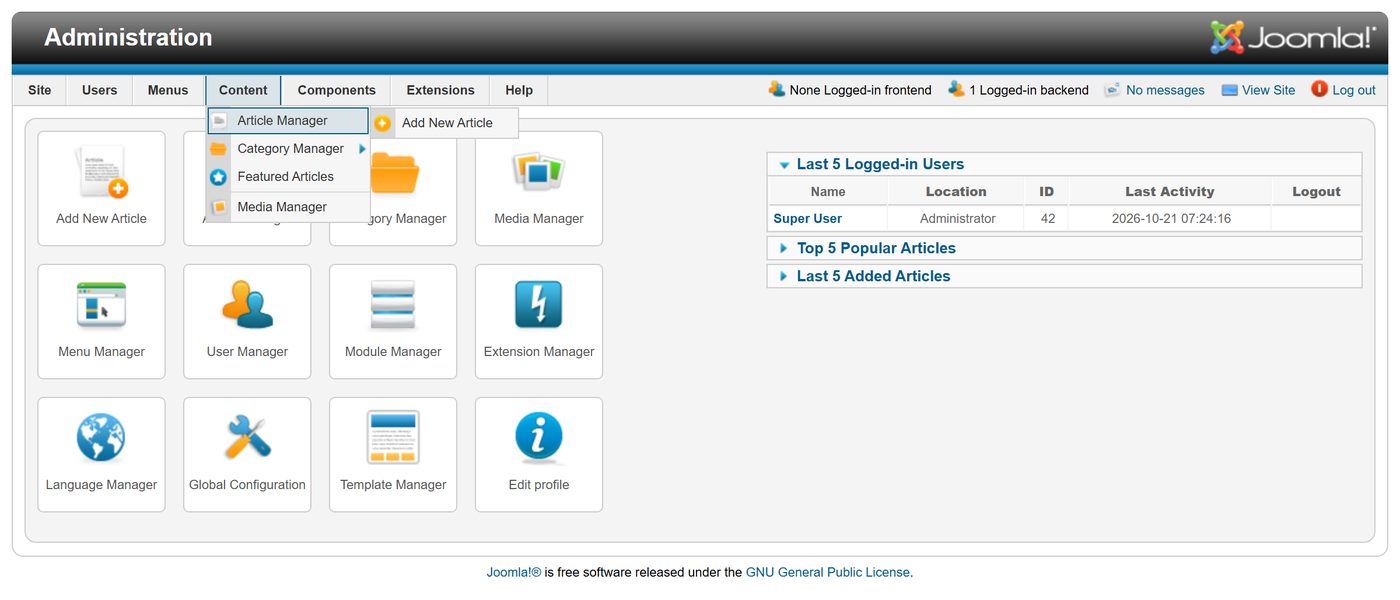
Task: Click Article Manager icon in Content dropdown
Action: click(x=219, y=121)
